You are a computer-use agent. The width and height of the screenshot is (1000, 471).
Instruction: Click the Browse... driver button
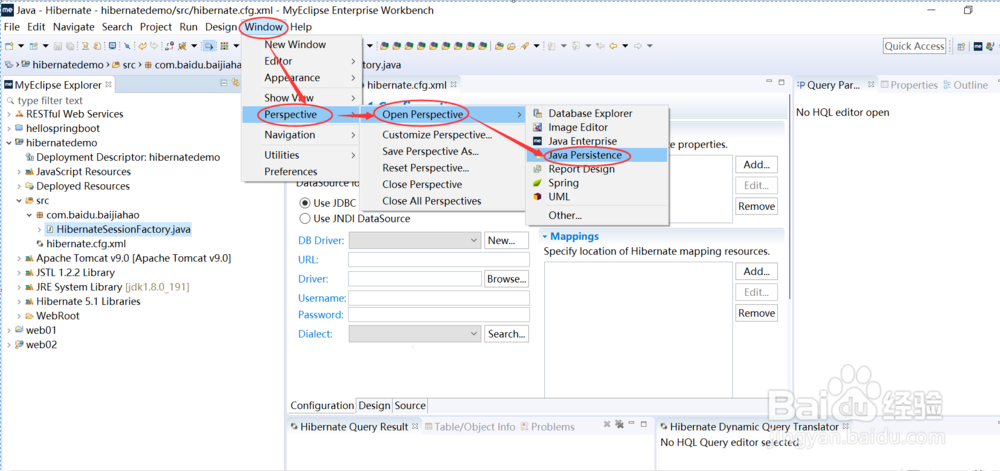tap(506, 279)
